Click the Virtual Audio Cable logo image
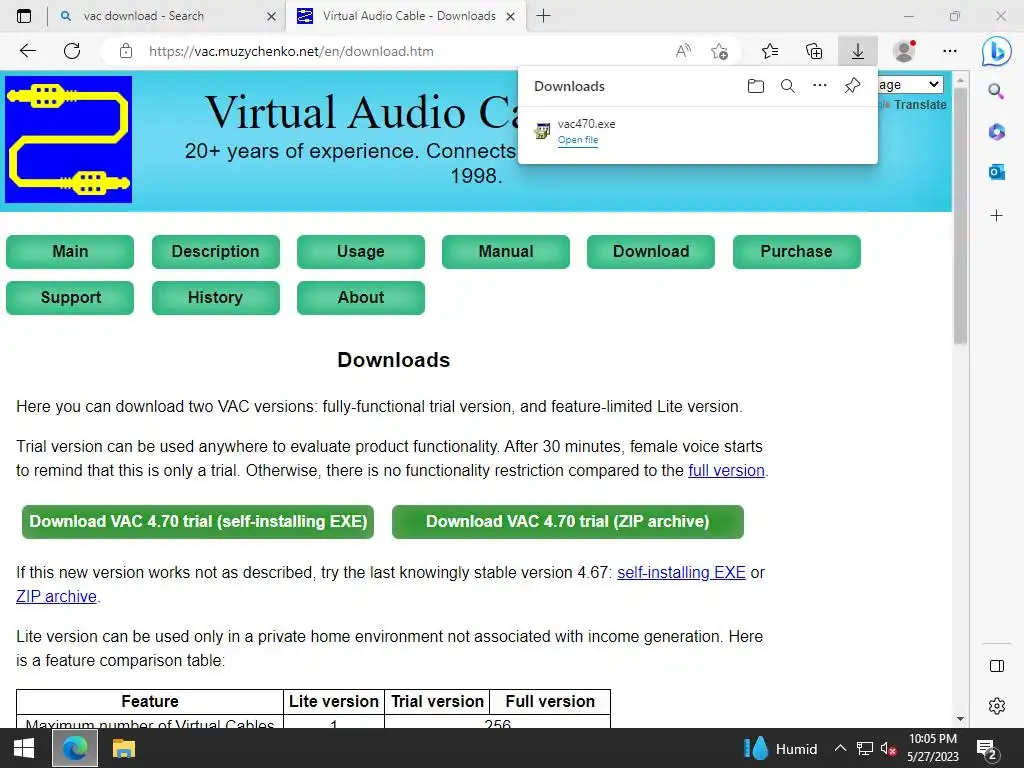Viewport: 1024px width, 768px height. click(69, 140)
